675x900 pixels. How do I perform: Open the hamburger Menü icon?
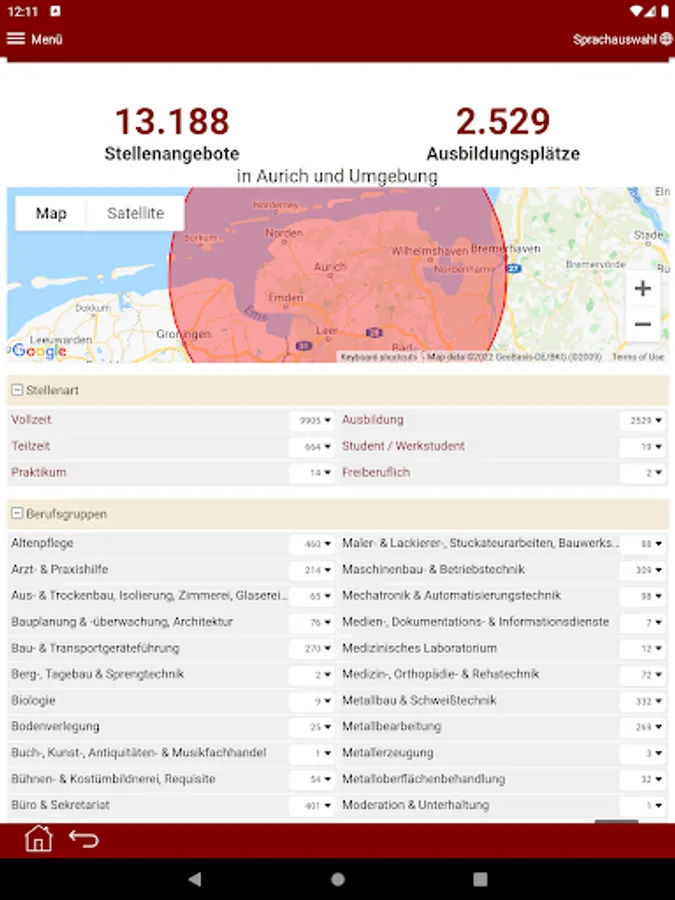coord(15,38)
